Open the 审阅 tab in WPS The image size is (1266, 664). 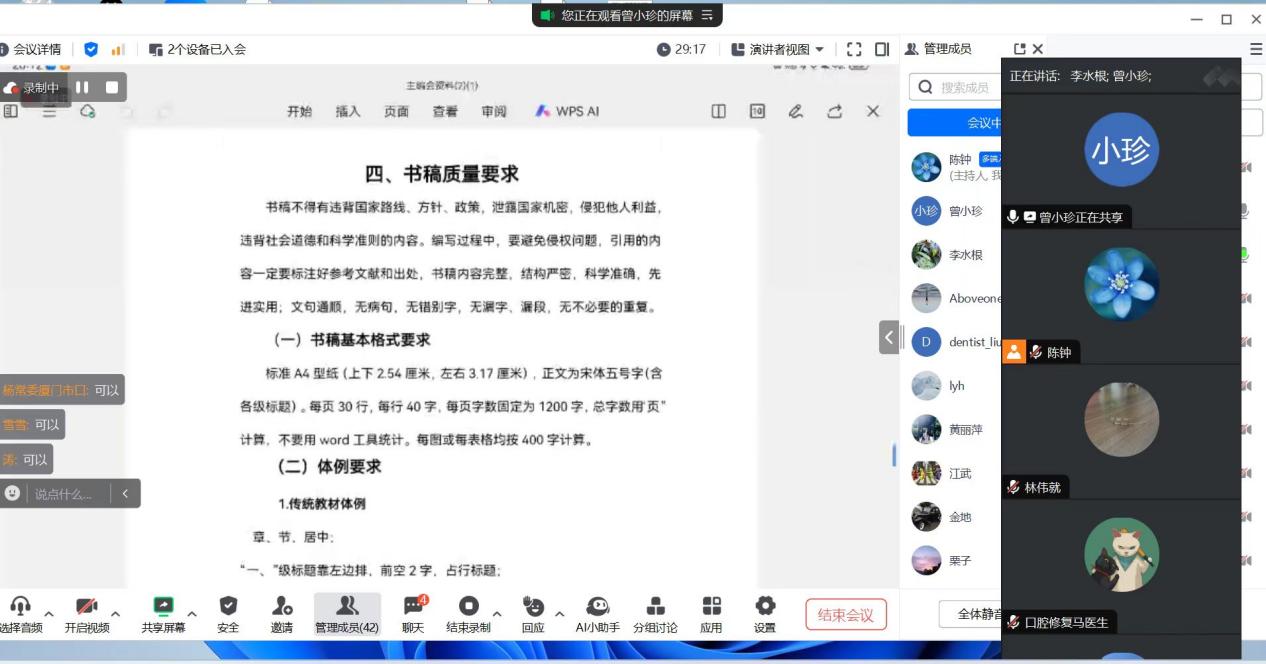[x=494, y=112]
